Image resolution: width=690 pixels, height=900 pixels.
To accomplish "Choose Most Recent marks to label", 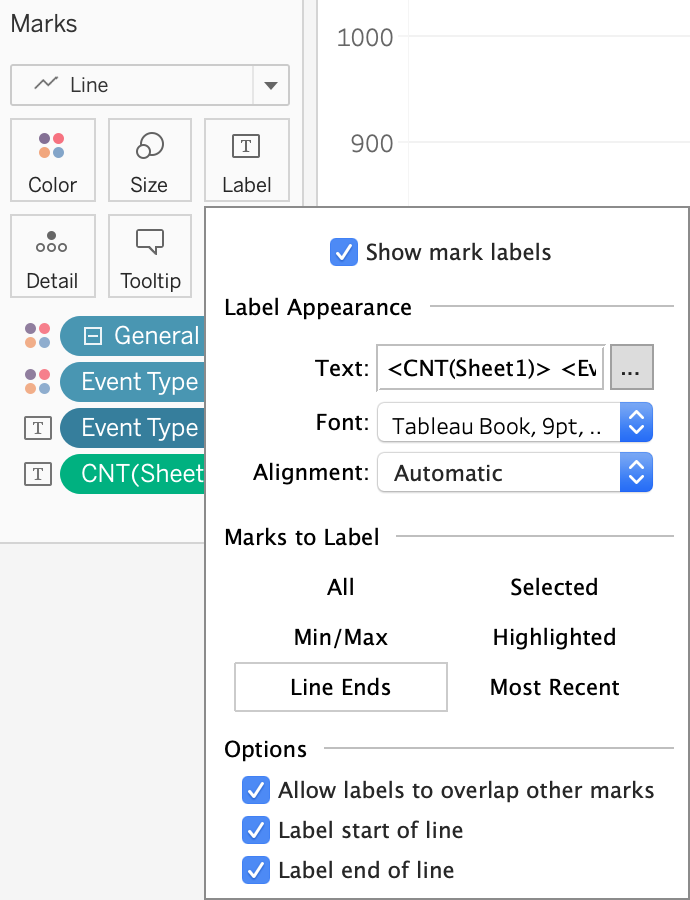I will 554,687.
